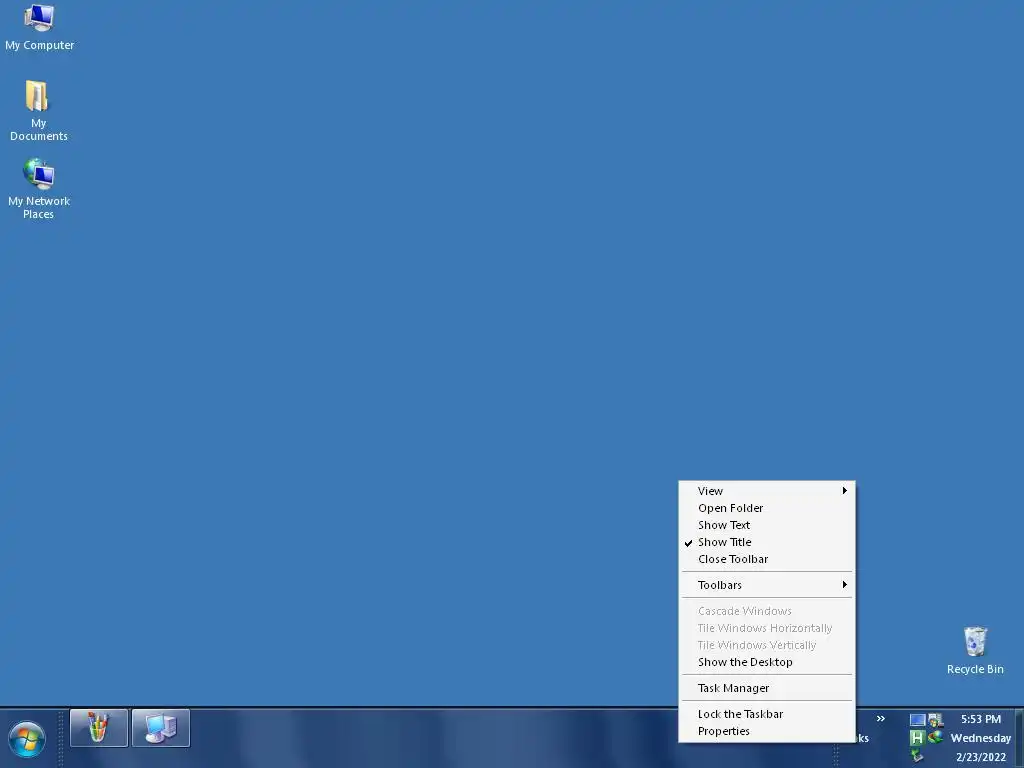Click the blue monitor tray icon

(917, 720)
